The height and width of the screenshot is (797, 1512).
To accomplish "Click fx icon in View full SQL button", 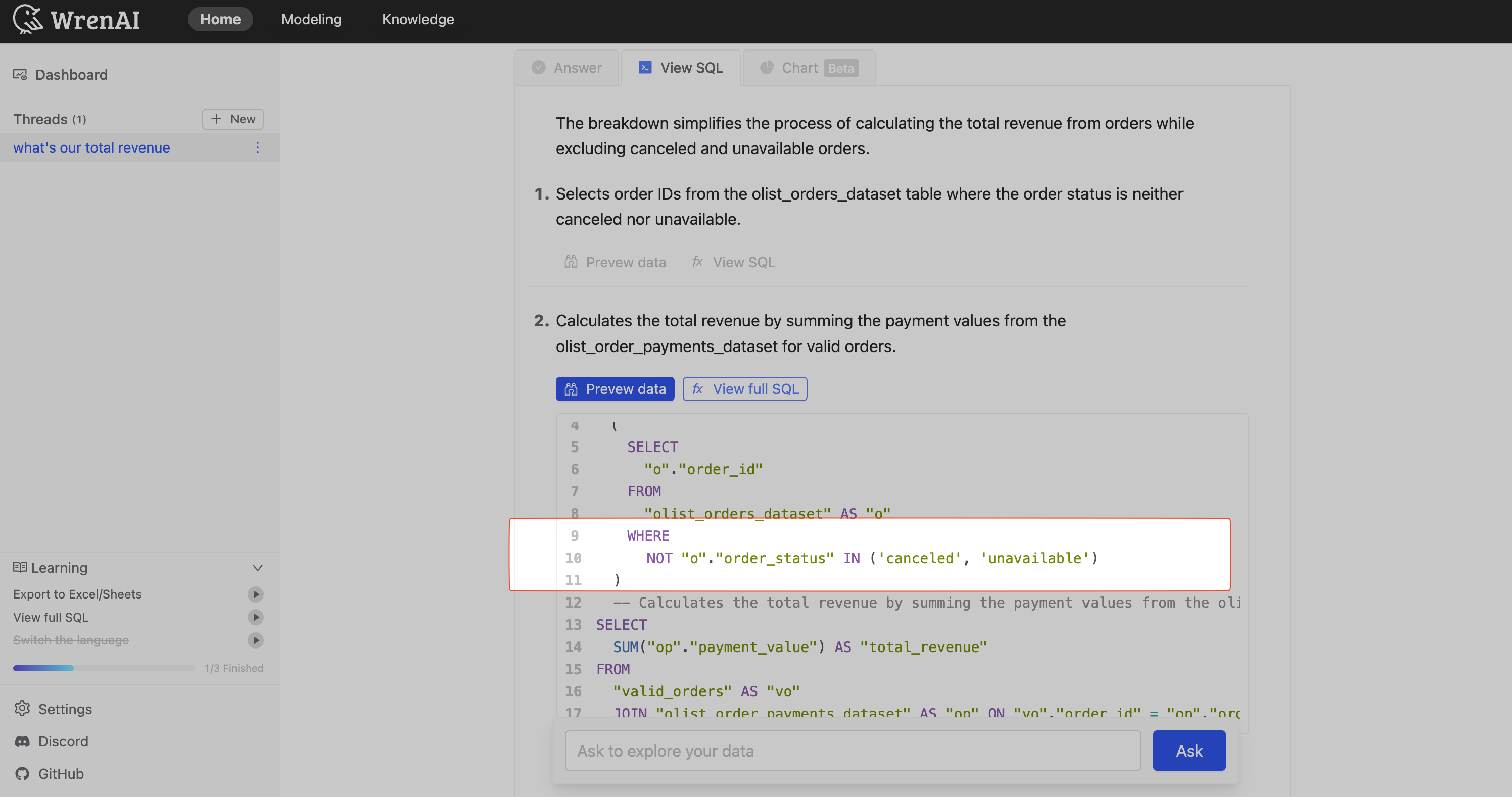I will click(x=697, y=389).
